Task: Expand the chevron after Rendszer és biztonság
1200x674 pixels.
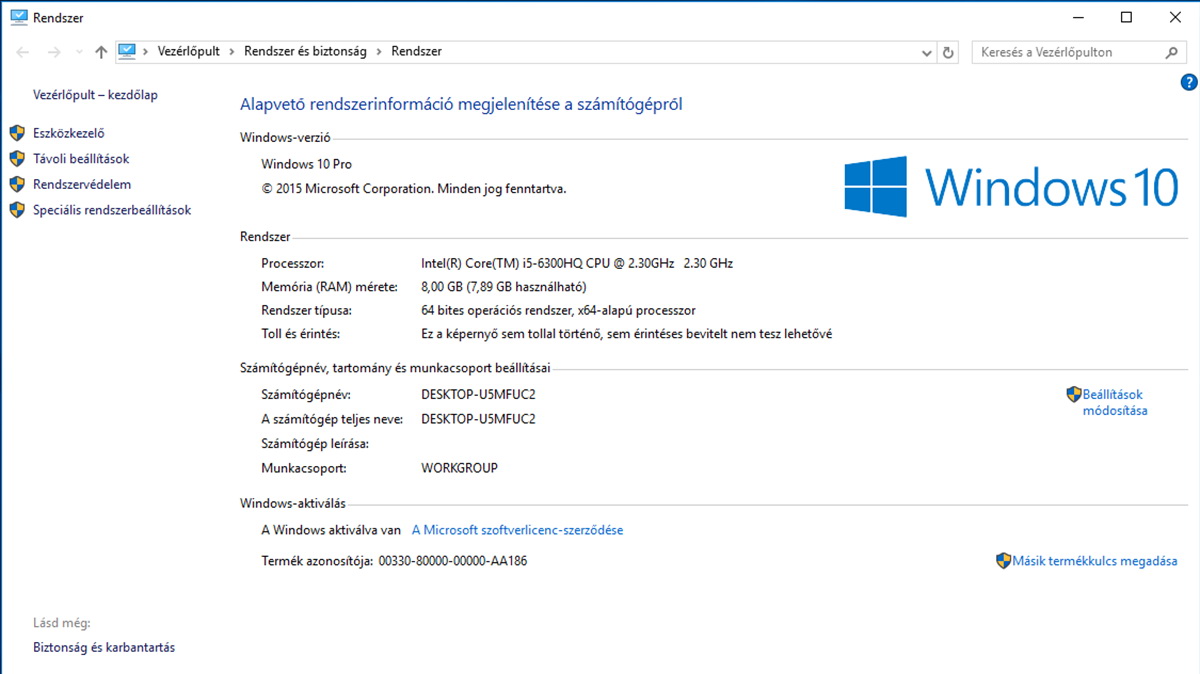Action: coord(380,52)
